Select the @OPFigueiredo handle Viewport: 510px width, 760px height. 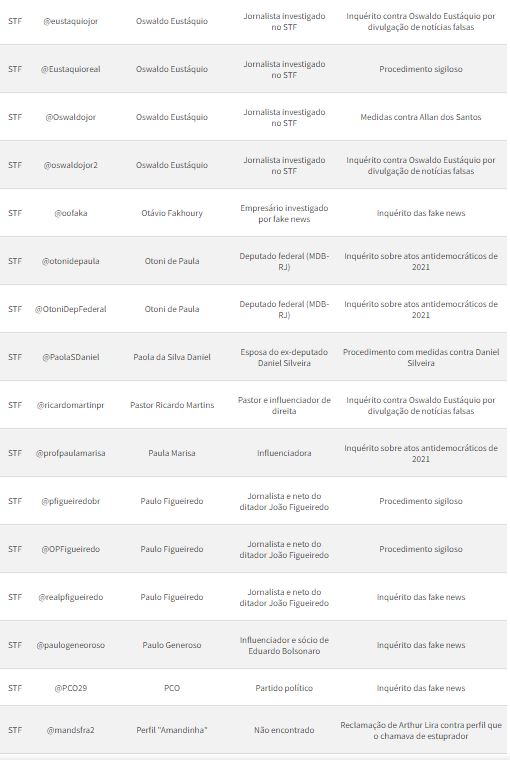(x=71, y=549)
